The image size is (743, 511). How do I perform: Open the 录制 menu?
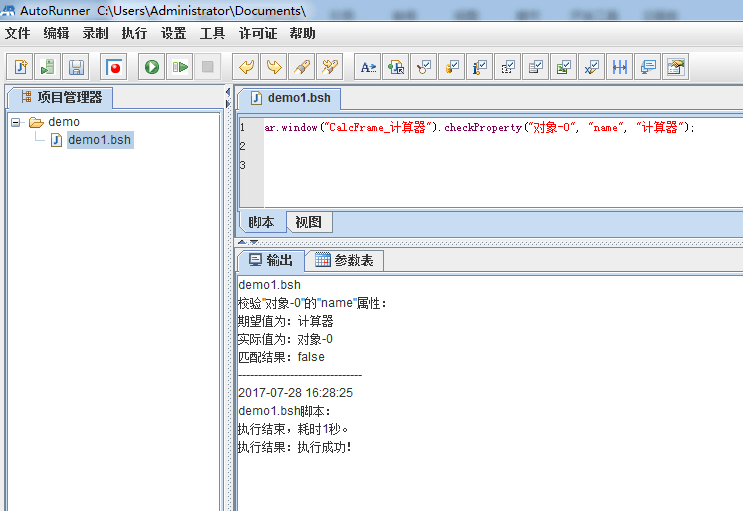[x=95, y=33]
